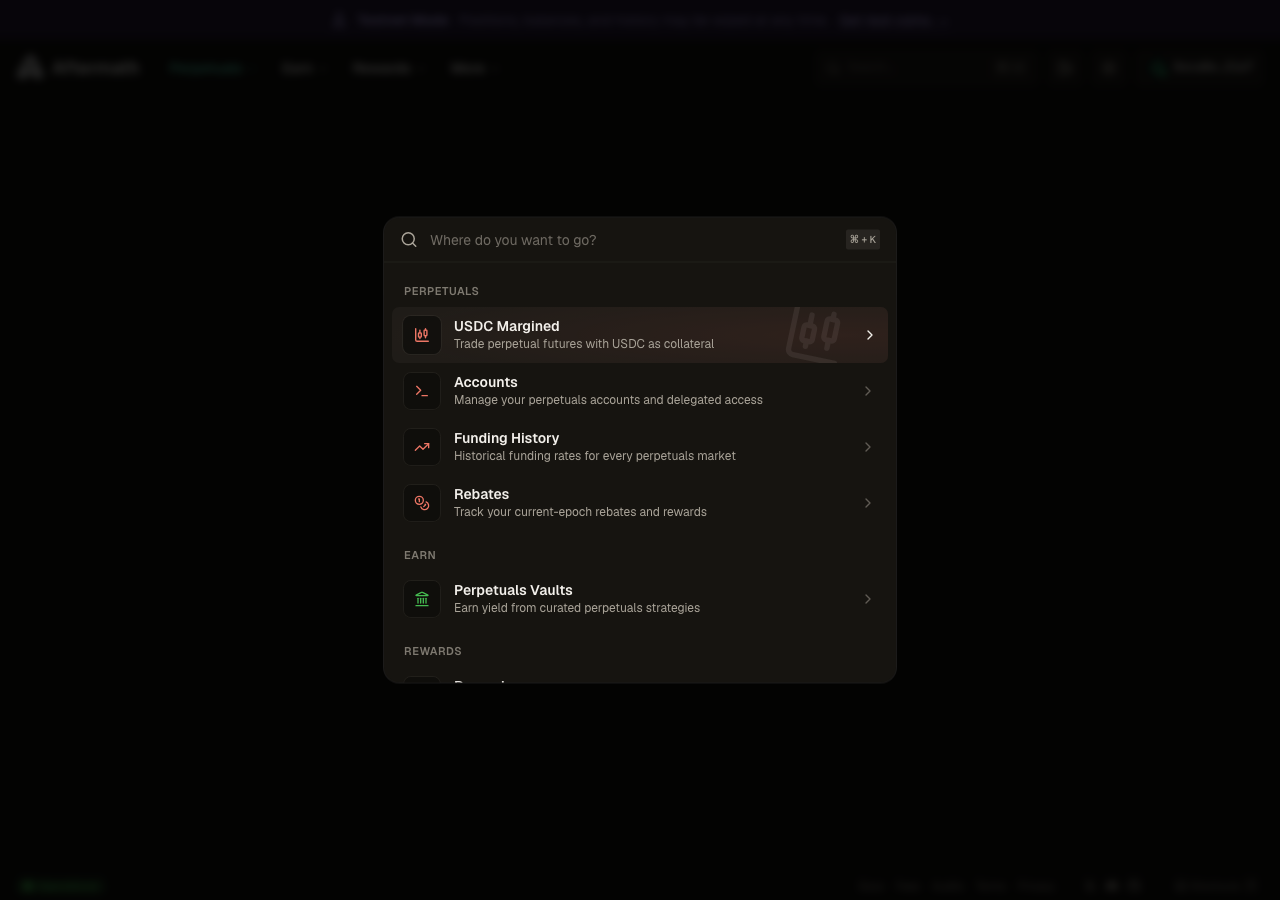
Task: Click chevron beside Rebates entry
Action: coord(868,503)
